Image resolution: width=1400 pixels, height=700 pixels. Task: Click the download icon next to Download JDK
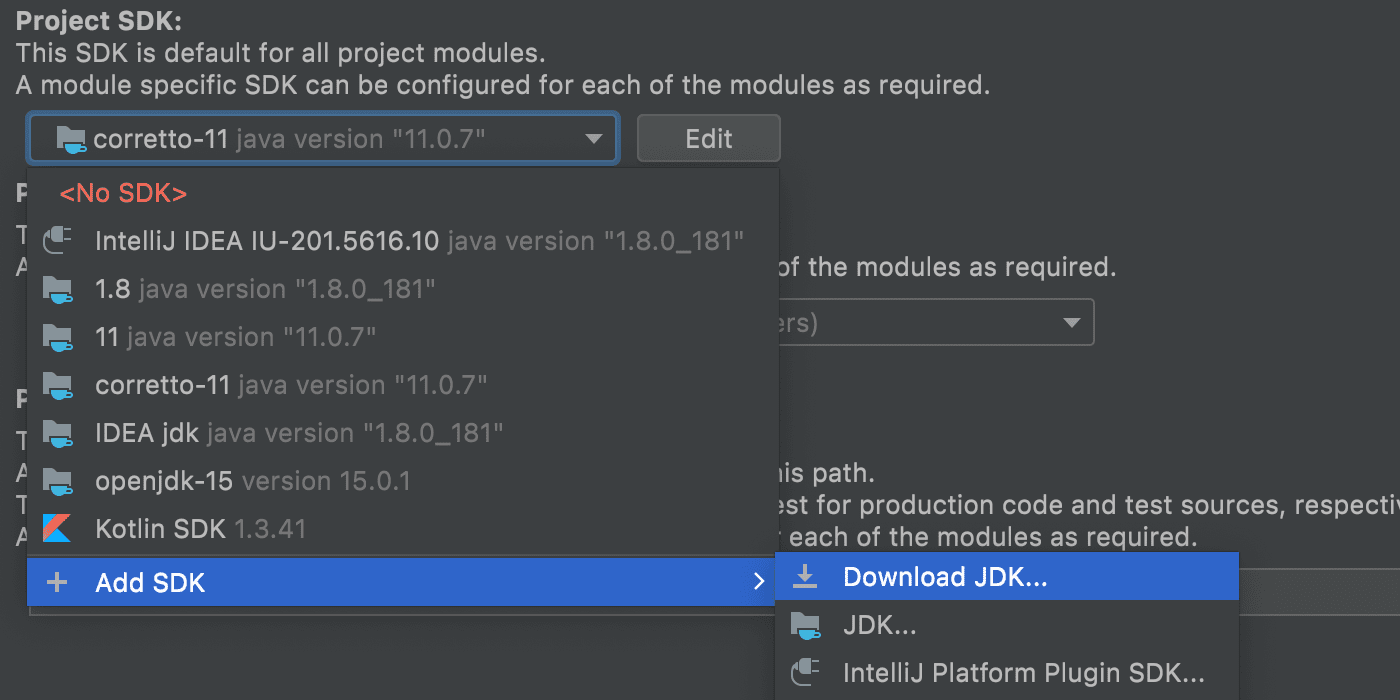(x=806, y=575)
